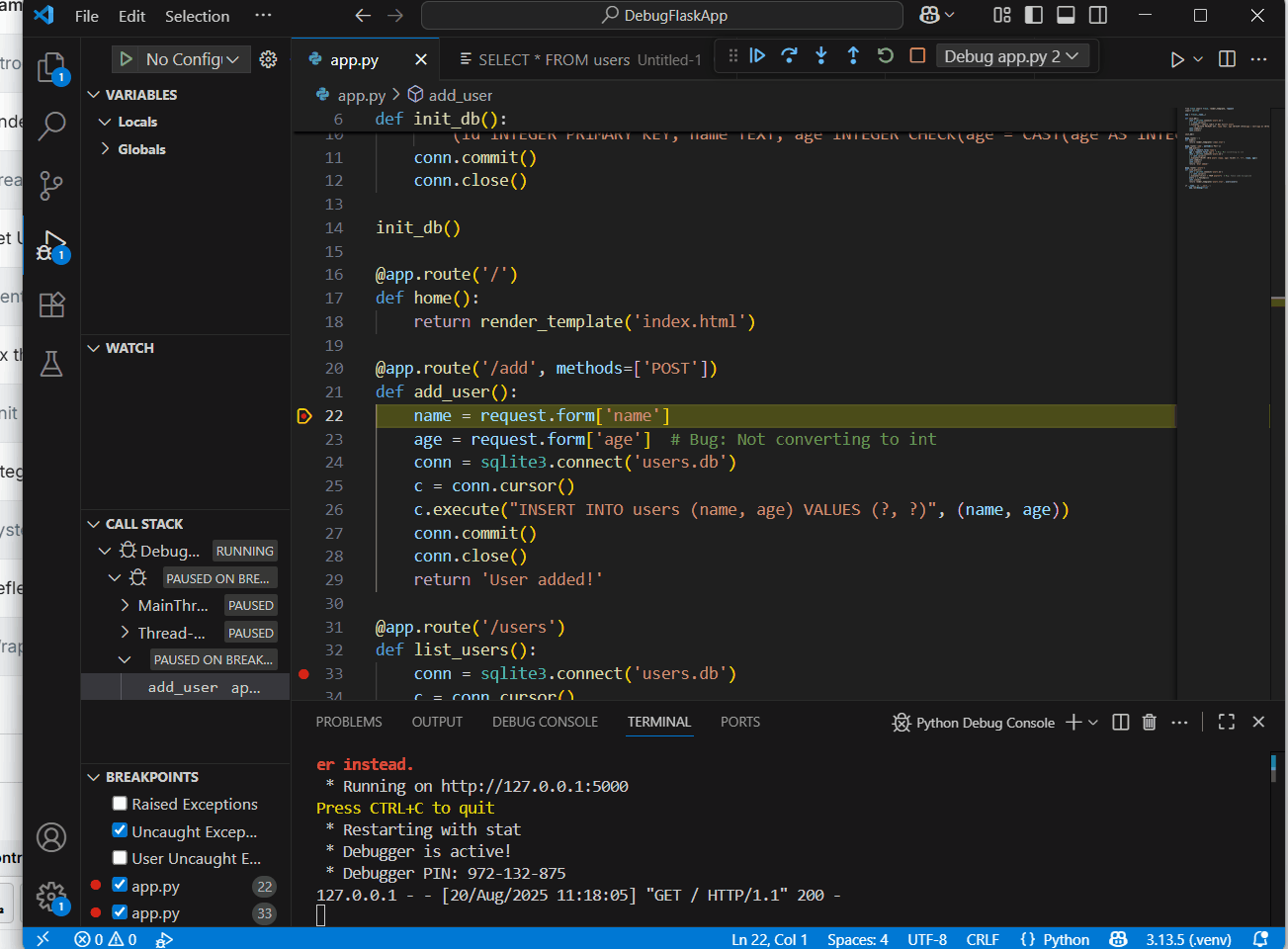Click the Search magnifier in the sidebar
This screenshot has width=1288, height=949.
pos(50,127)
